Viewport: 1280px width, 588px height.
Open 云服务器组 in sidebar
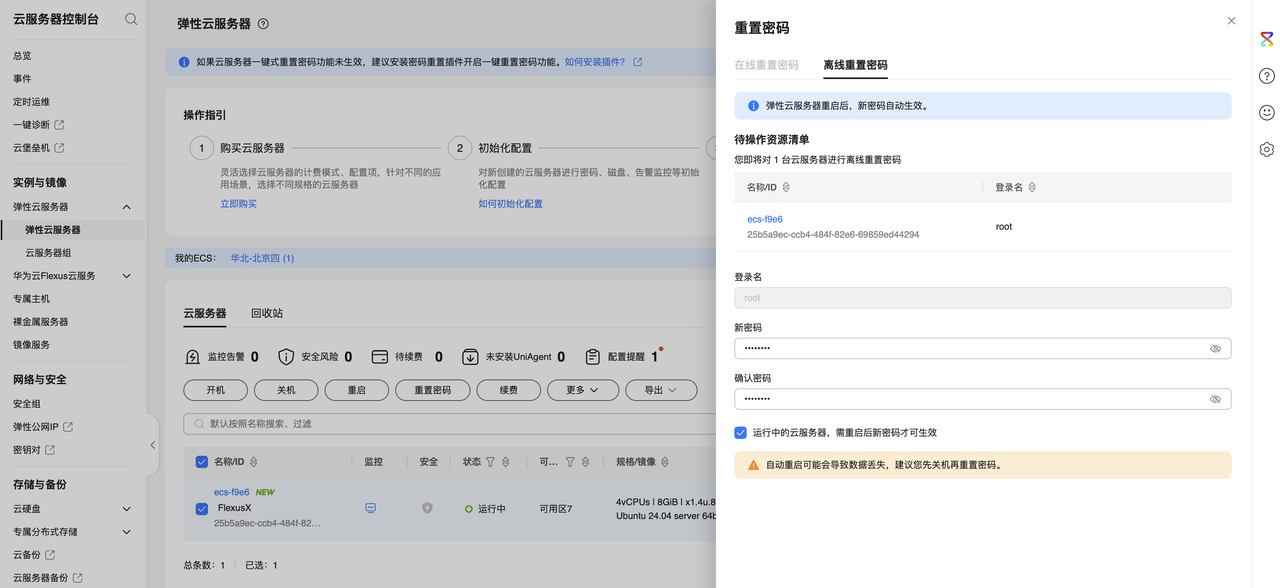[x=48, y=253]
